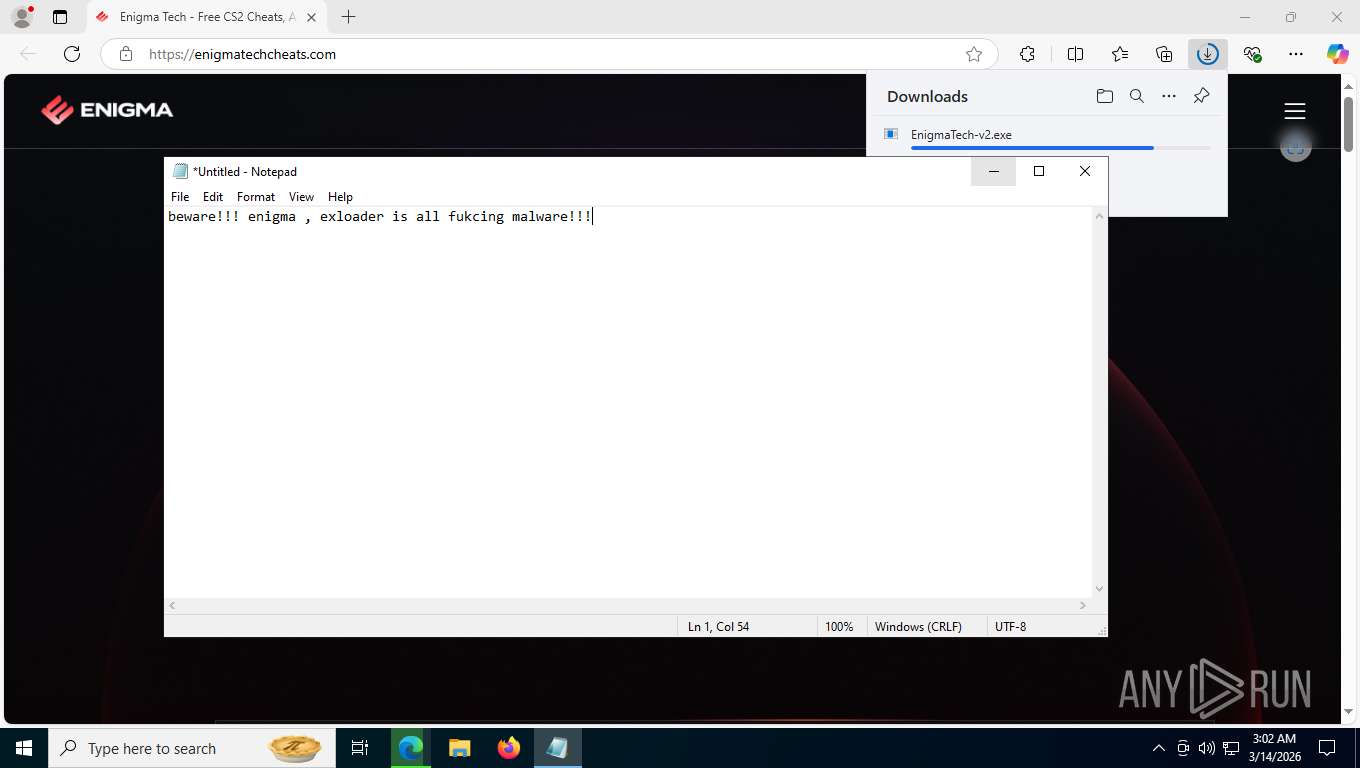Viewport: 1360px width, 768px height.
Task: Open the Enigma site hamburger menu
Action: point(1295,111)
